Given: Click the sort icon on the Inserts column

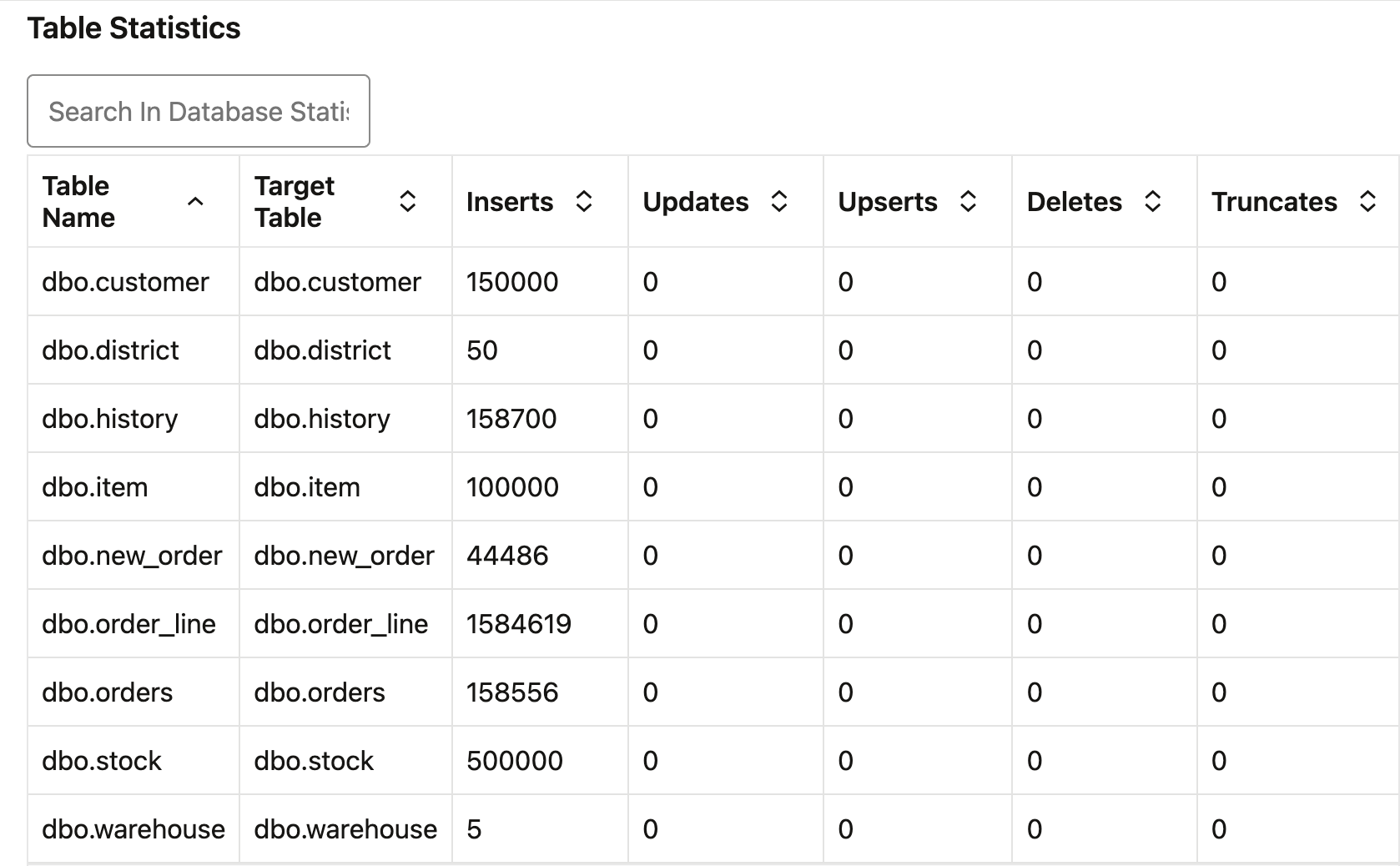Looking at the screenshot, I should 584,201.
